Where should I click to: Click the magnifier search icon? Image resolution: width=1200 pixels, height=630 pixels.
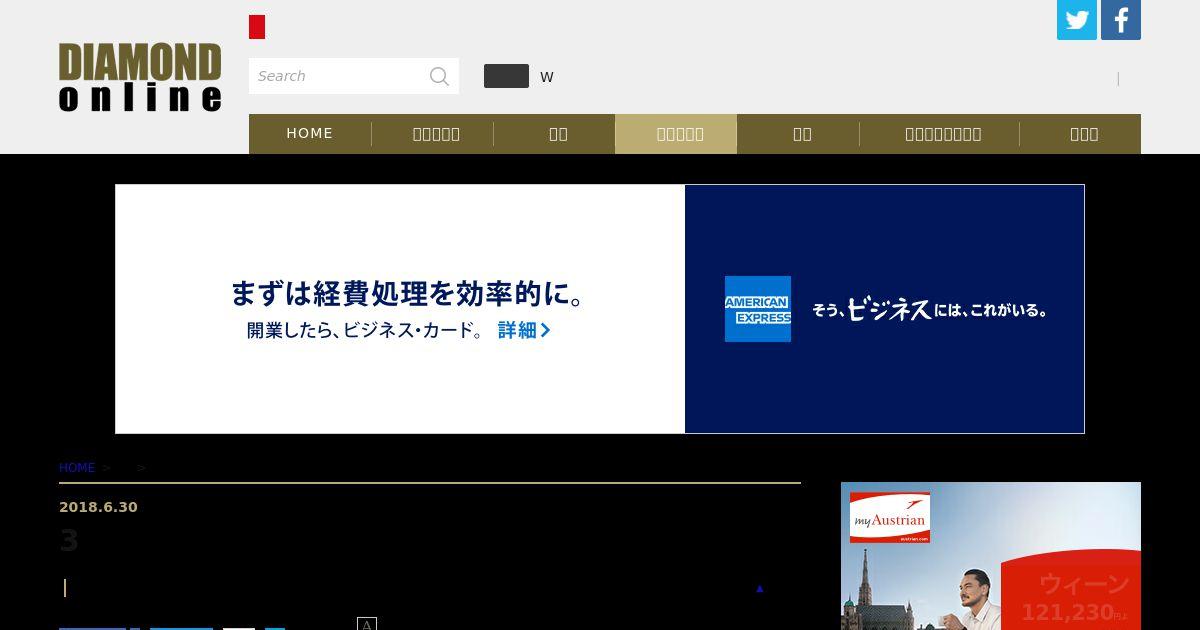coord(439,76)
